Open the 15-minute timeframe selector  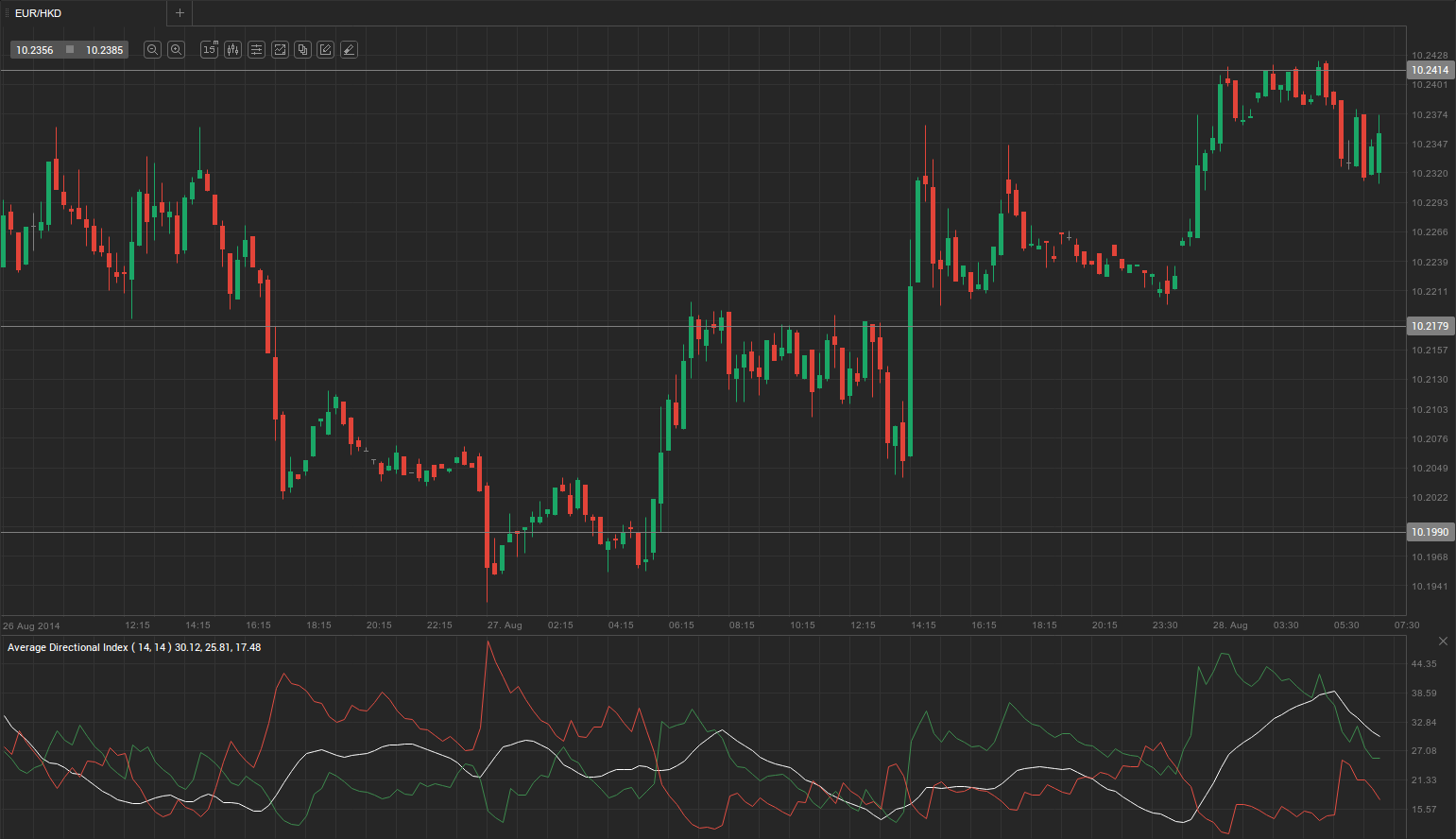(210, 50)
